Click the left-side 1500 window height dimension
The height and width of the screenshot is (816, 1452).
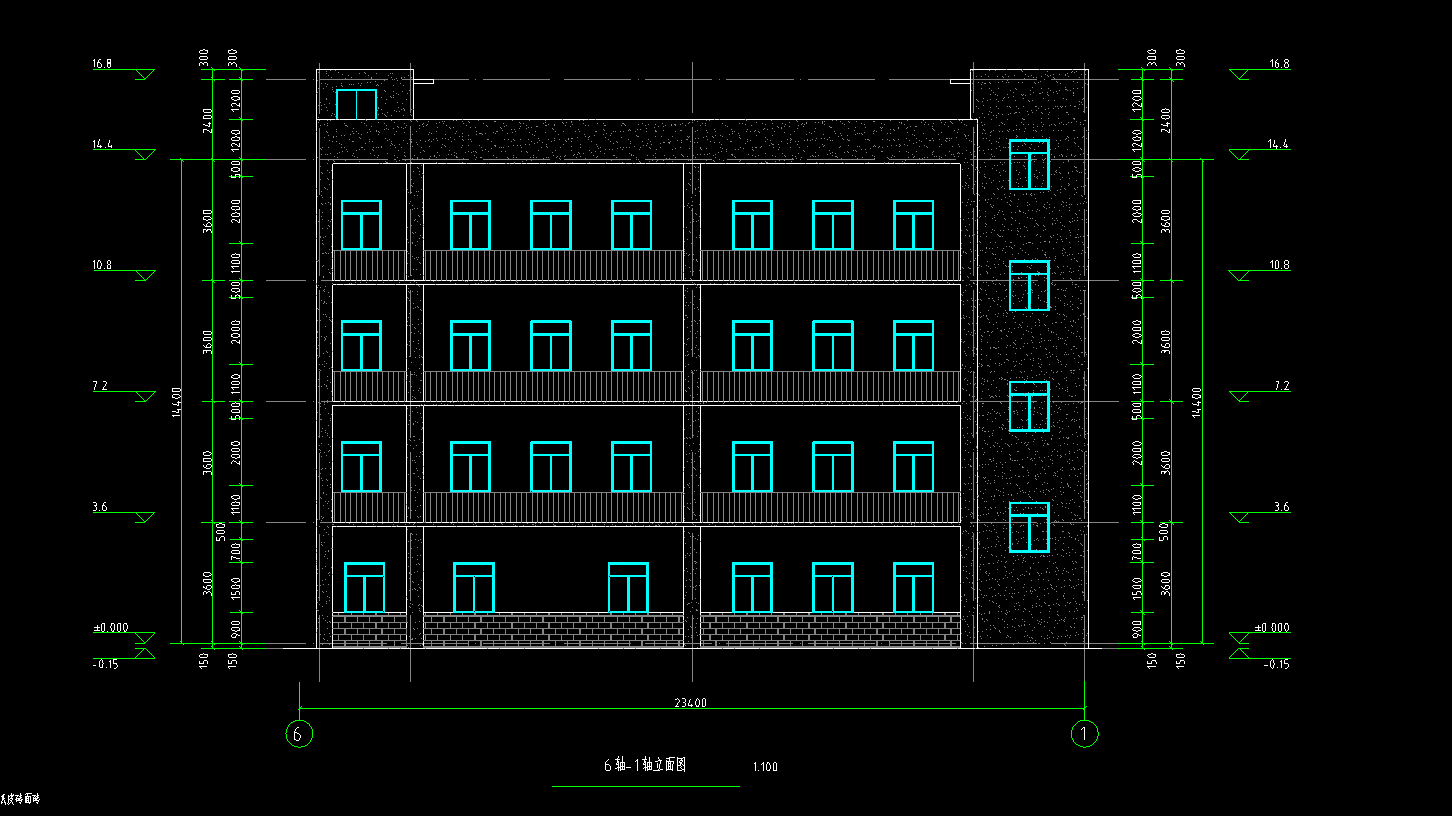pyautogui.click(x=236, y=588)
